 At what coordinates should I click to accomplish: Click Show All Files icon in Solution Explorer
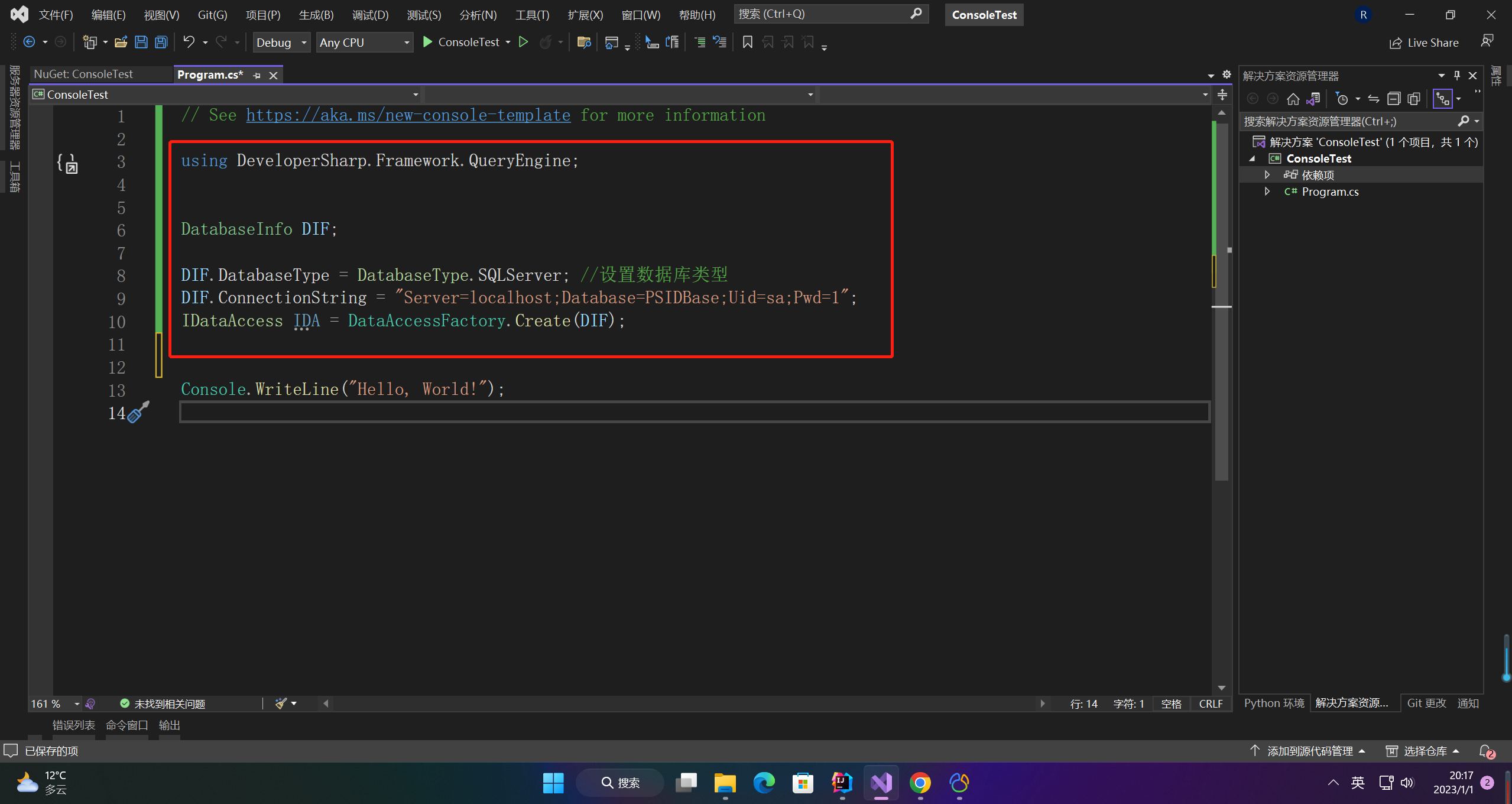[1414, 99]
